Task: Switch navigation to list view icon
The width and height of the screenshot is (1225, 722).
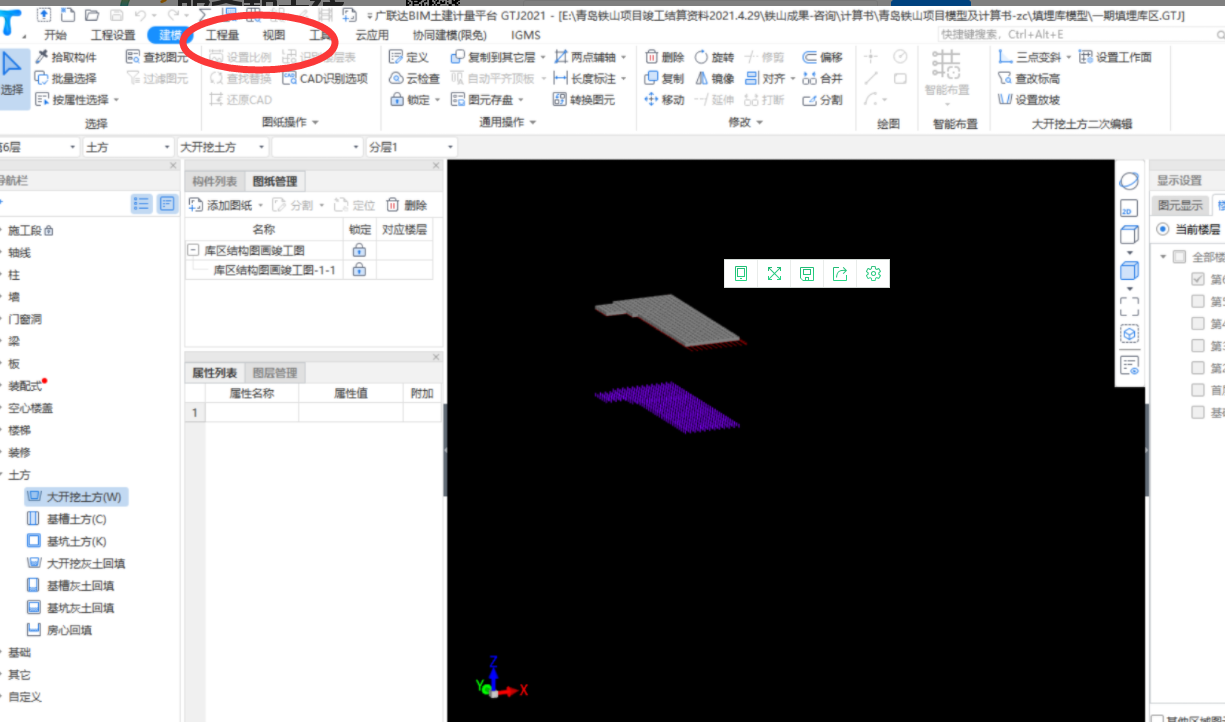Action: click(x=142, y=203)
